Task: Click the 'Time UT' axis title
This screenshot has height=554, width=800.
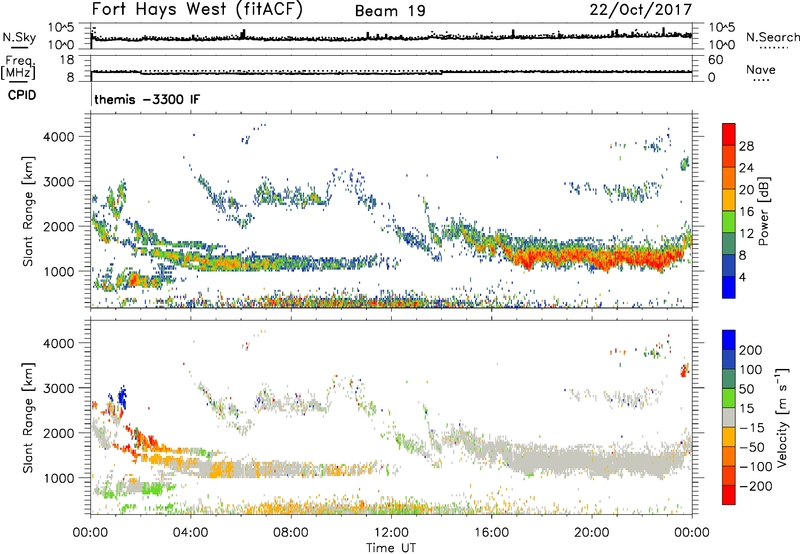Action: pyautogui.click(x=391, y=548)
